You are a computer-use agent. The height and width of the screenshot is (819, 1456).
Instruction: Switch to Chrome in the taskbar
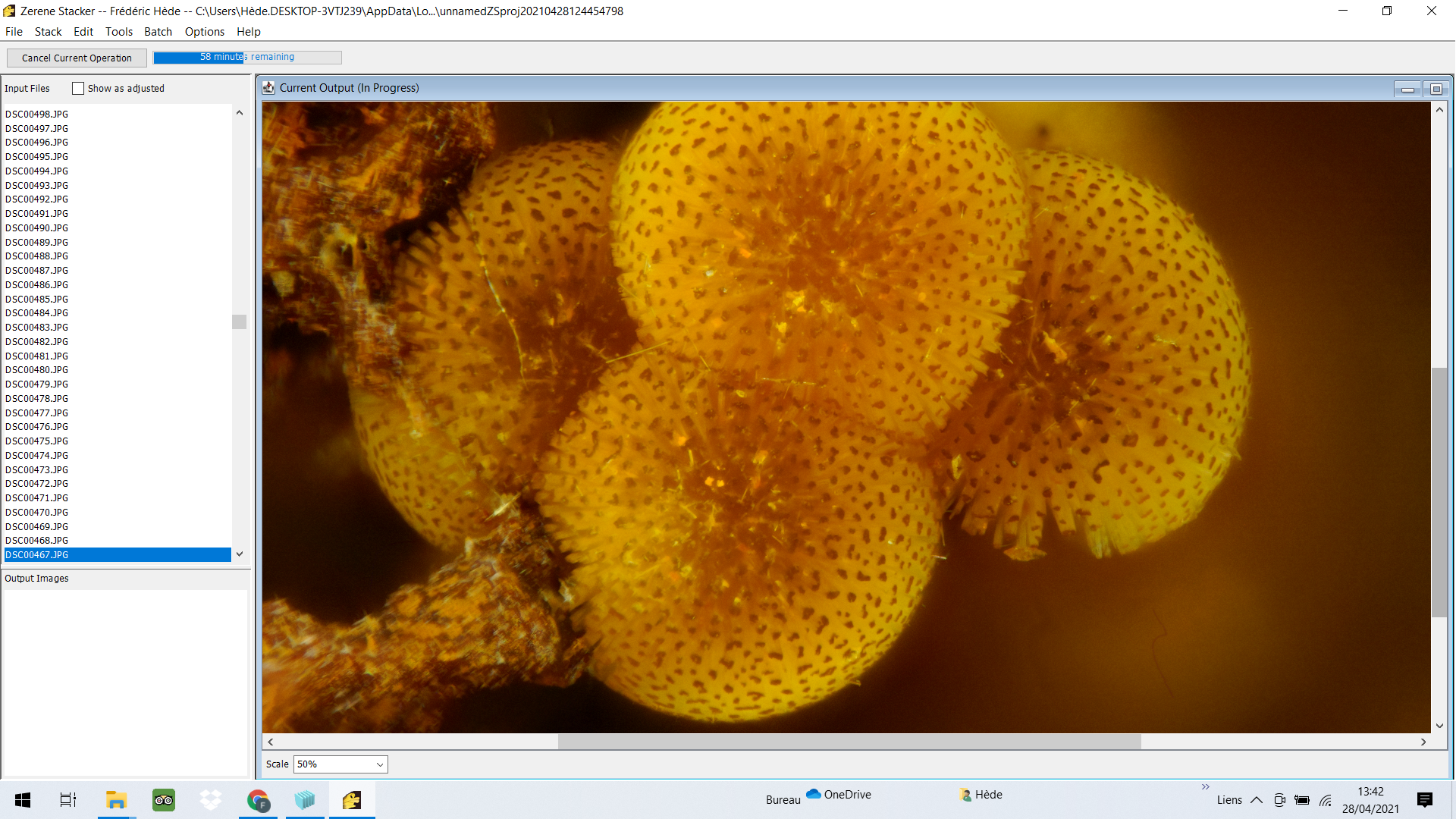(258, 799)
